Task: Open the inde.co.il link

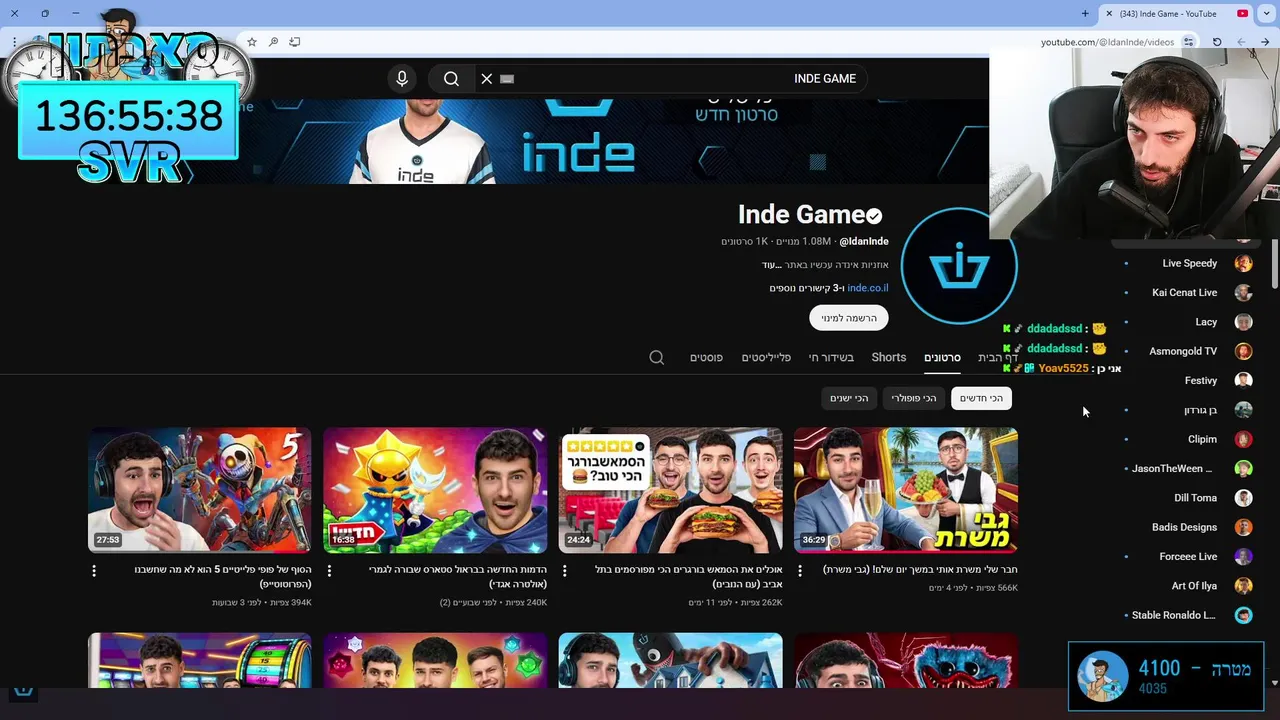Action: (x=868, y=288)
